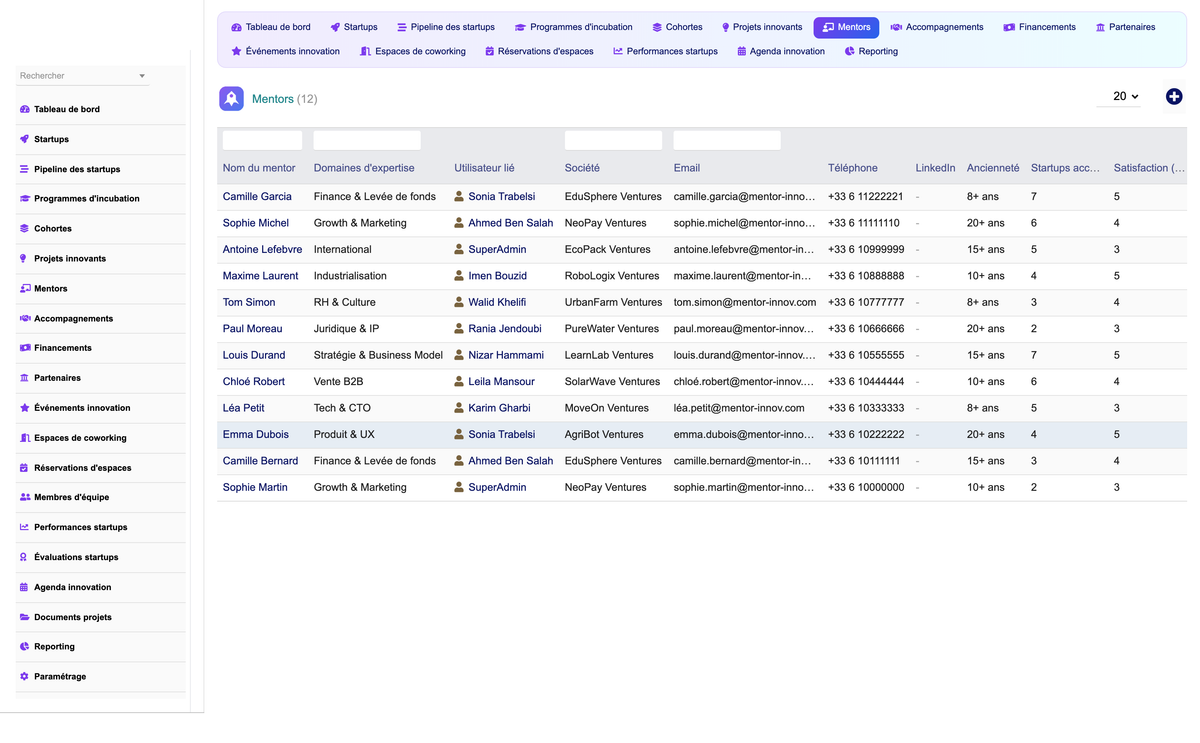Click the Documents projets folder sidebar icon
The width and height of the screenshot is (1200, 743).
tap(25, 617)
